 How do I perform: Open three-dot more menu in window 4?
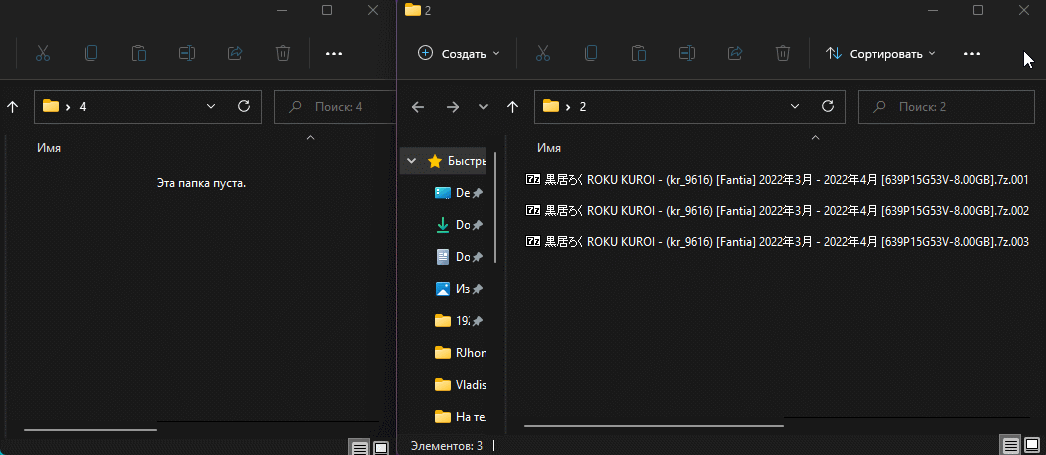click(x=334, y=53)
